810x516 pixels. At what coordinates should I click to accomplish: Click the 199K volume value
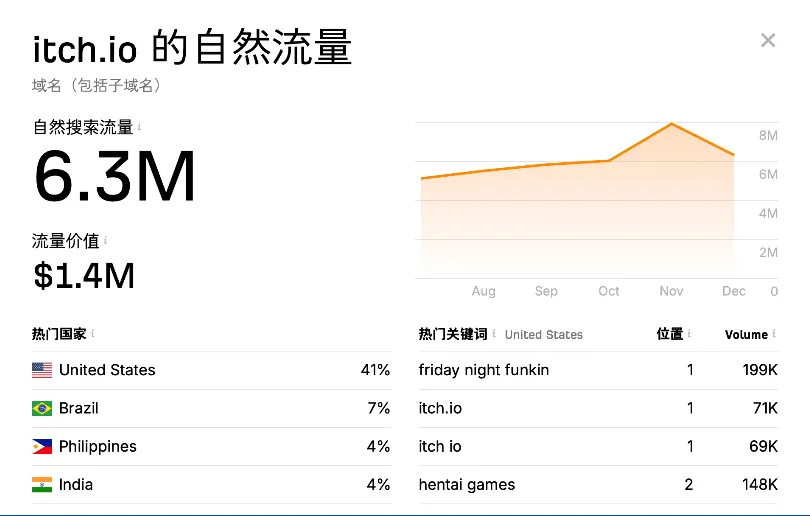[x=760, y=370]
